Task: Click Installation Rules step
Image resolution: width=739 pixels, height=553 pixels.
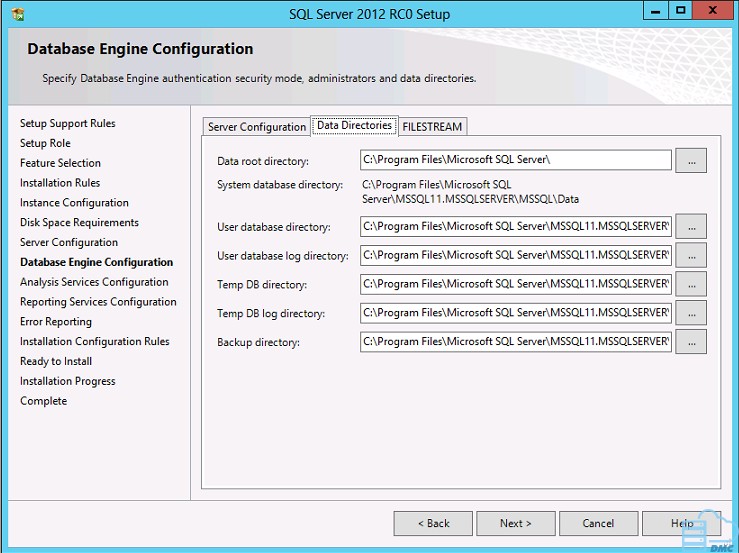Action: [x=60, y=183]
